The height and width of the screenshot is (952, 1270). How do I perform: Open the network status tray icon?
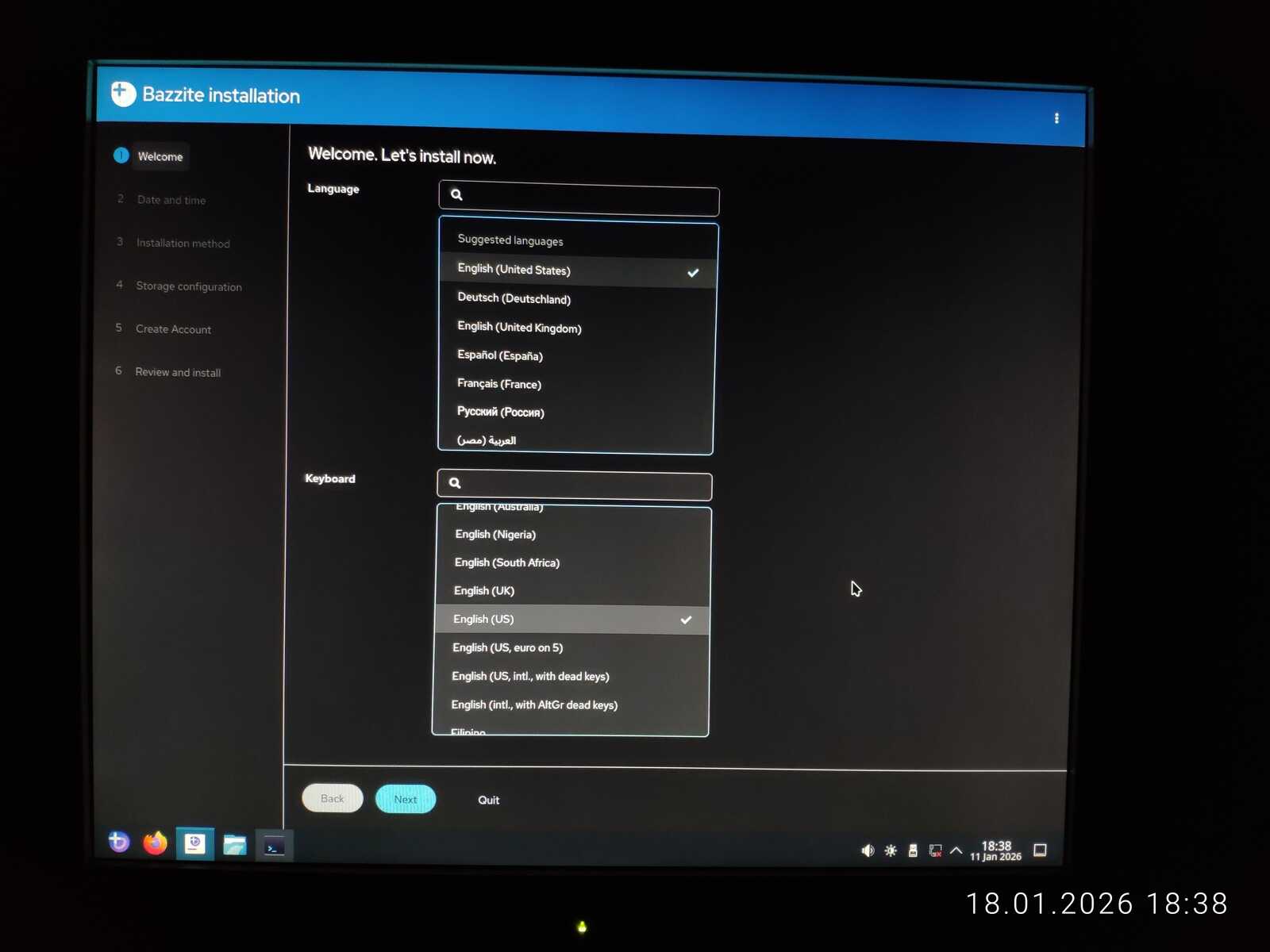pos(935,850)
